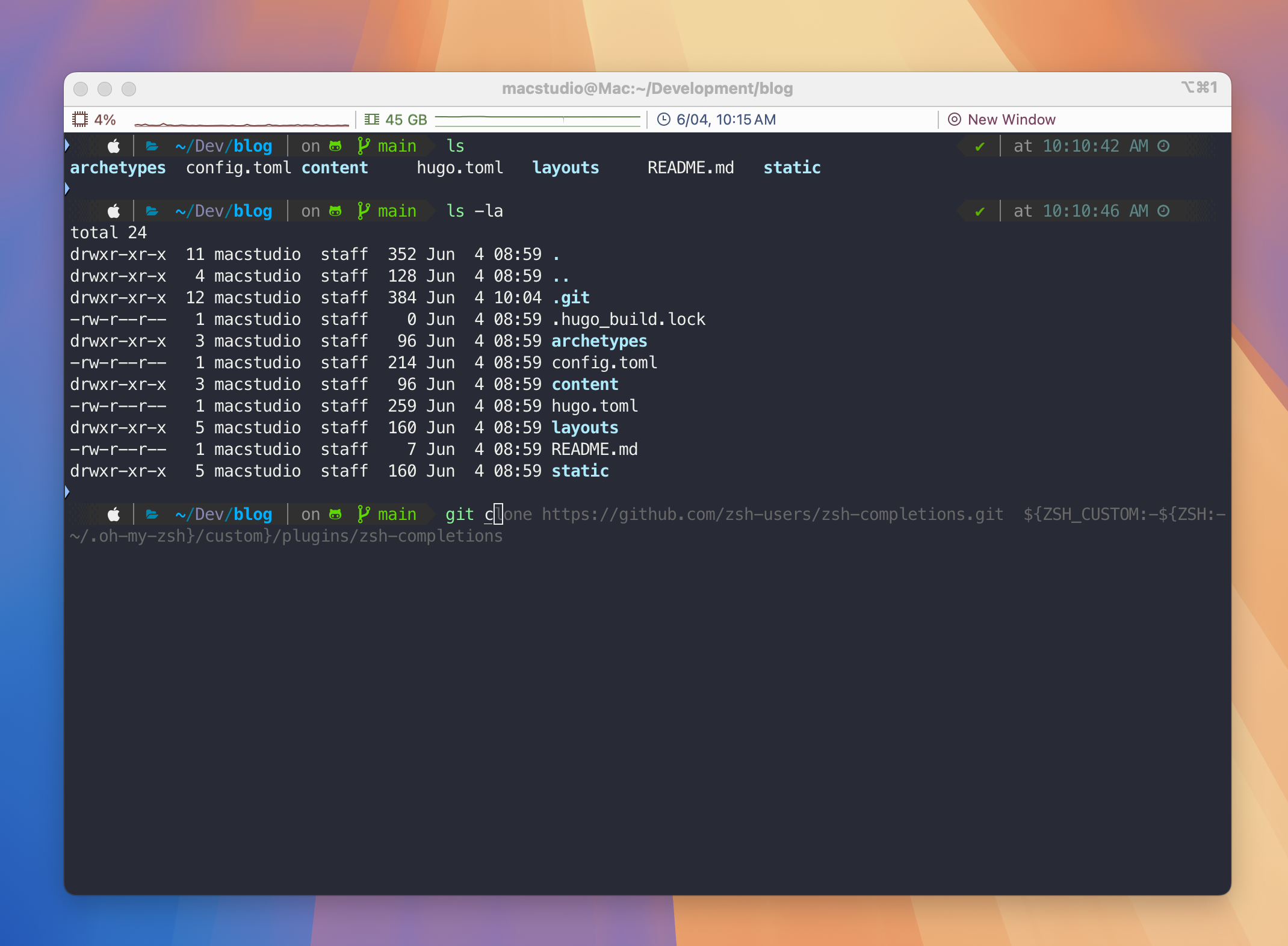
Task: Click the clock icon in status bar
Action: point(663,119)
